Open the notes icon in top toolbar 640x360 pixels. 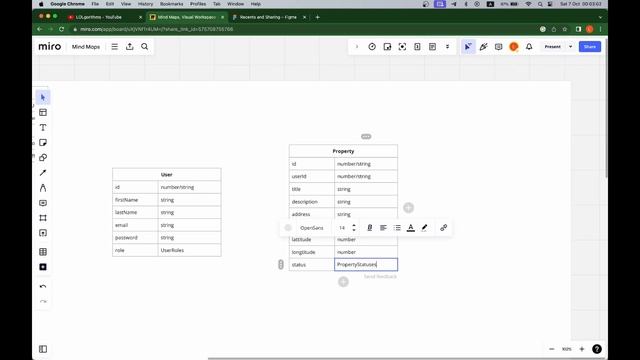pyautogui.click(x=432, y=47)
